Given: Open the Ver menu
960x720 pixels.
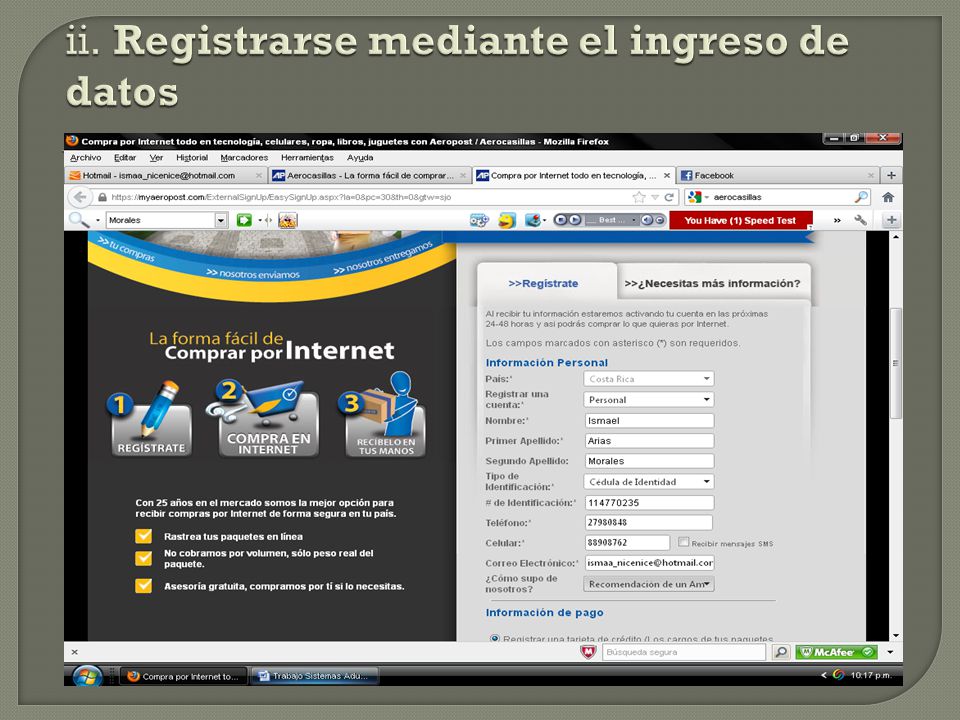Looking at the screenshot, I should (156, 158).
